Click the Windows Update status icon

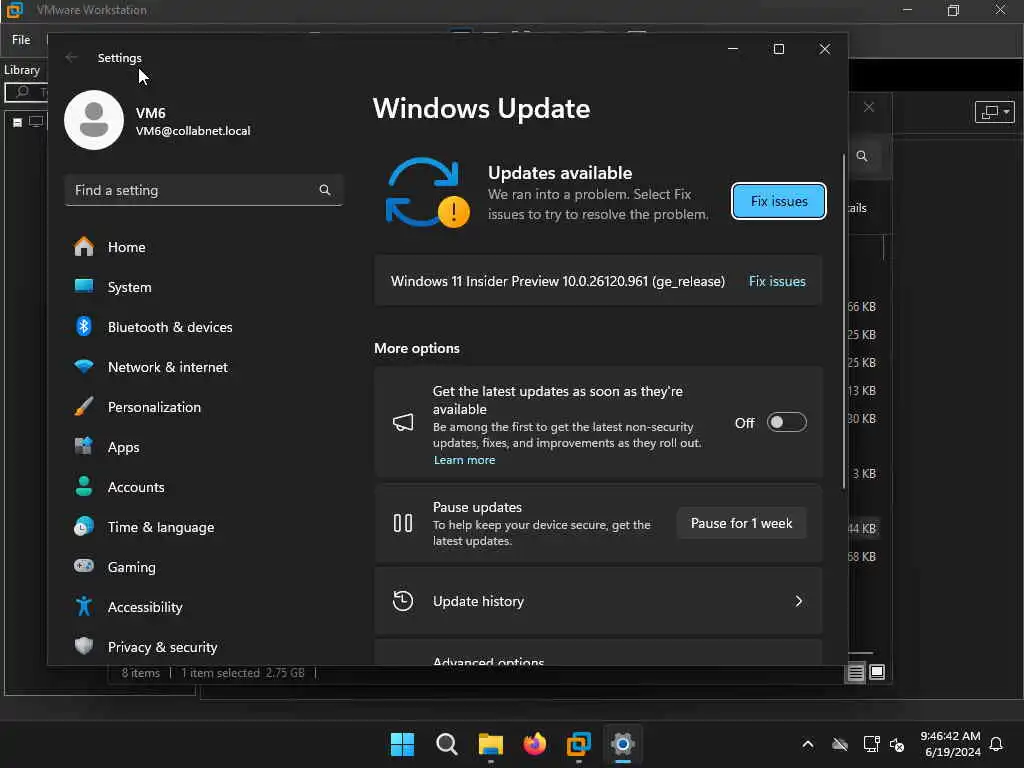click(428, 193)
